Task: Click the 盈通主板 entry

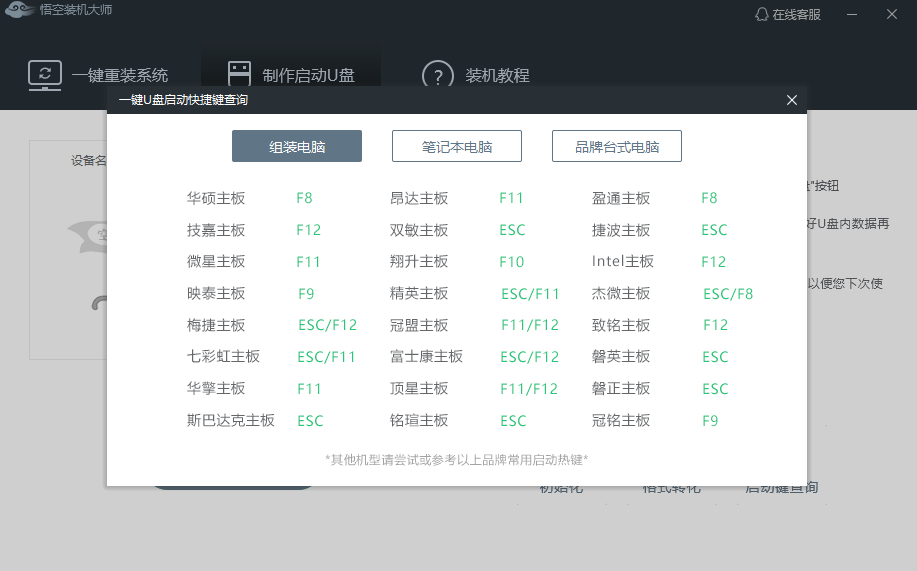Action: (621, 198)
